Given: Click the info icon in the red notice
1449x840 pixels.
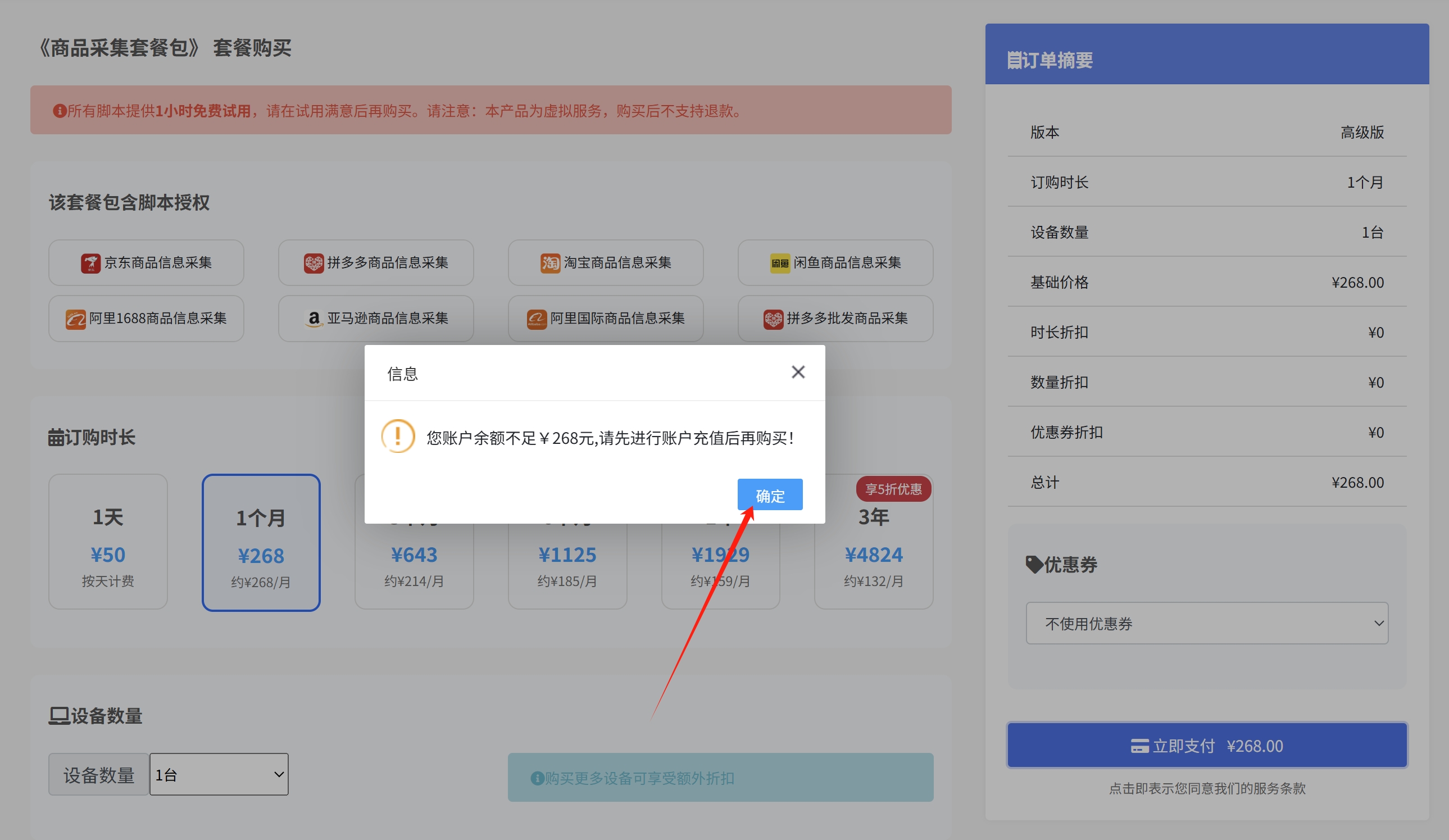Looking at the screenshot, I should click(x=59, y=110).
